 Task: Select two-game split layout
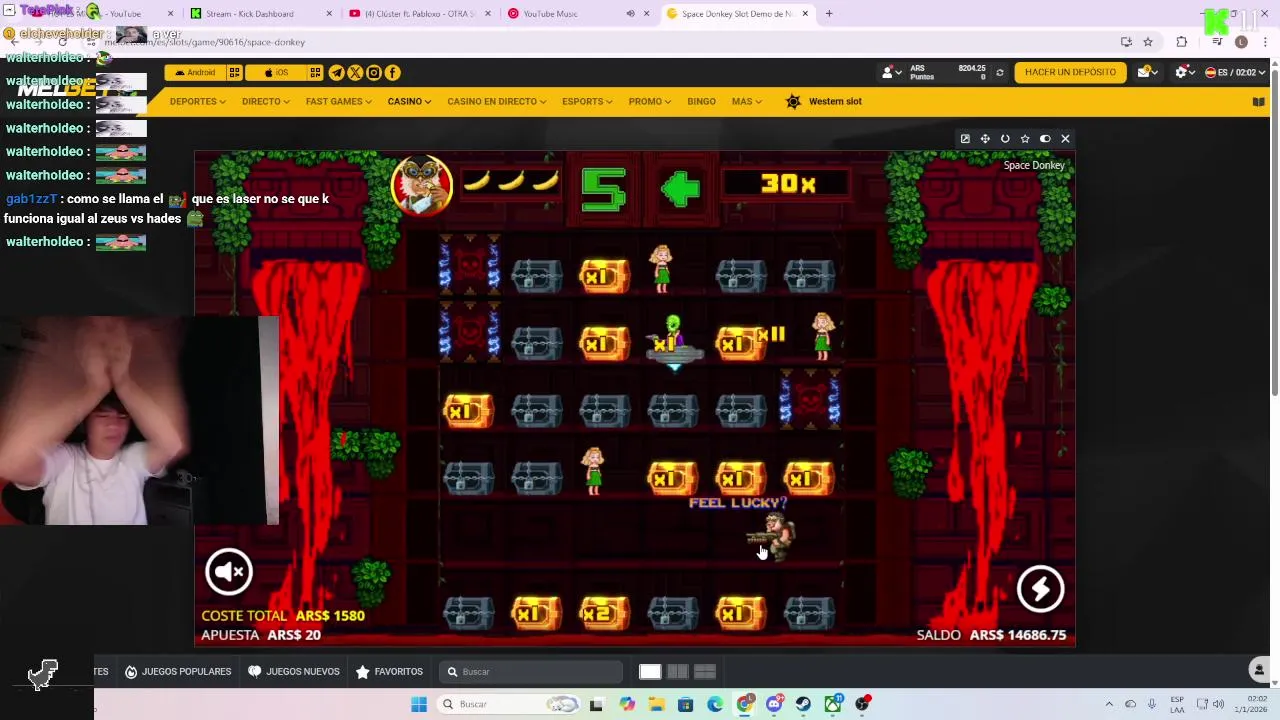(677, 672)
